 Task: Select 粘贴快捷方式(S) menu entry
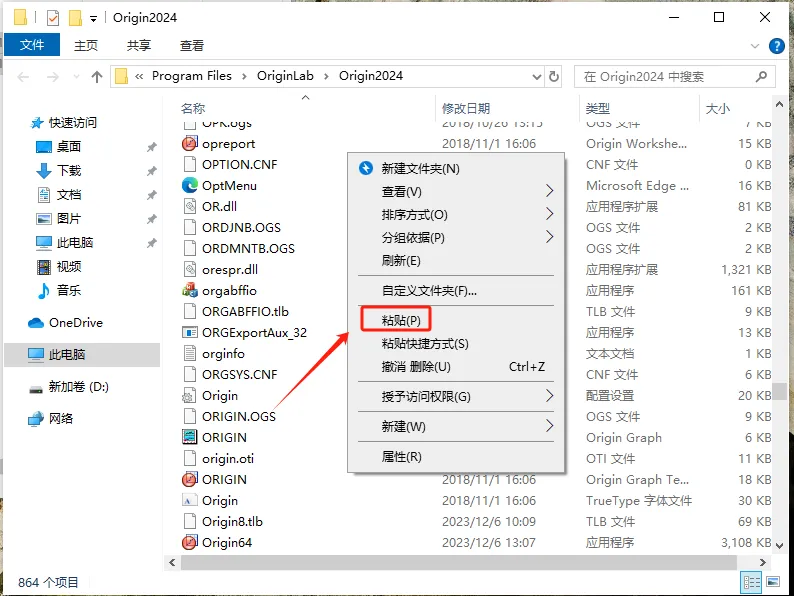pos(456,344)
